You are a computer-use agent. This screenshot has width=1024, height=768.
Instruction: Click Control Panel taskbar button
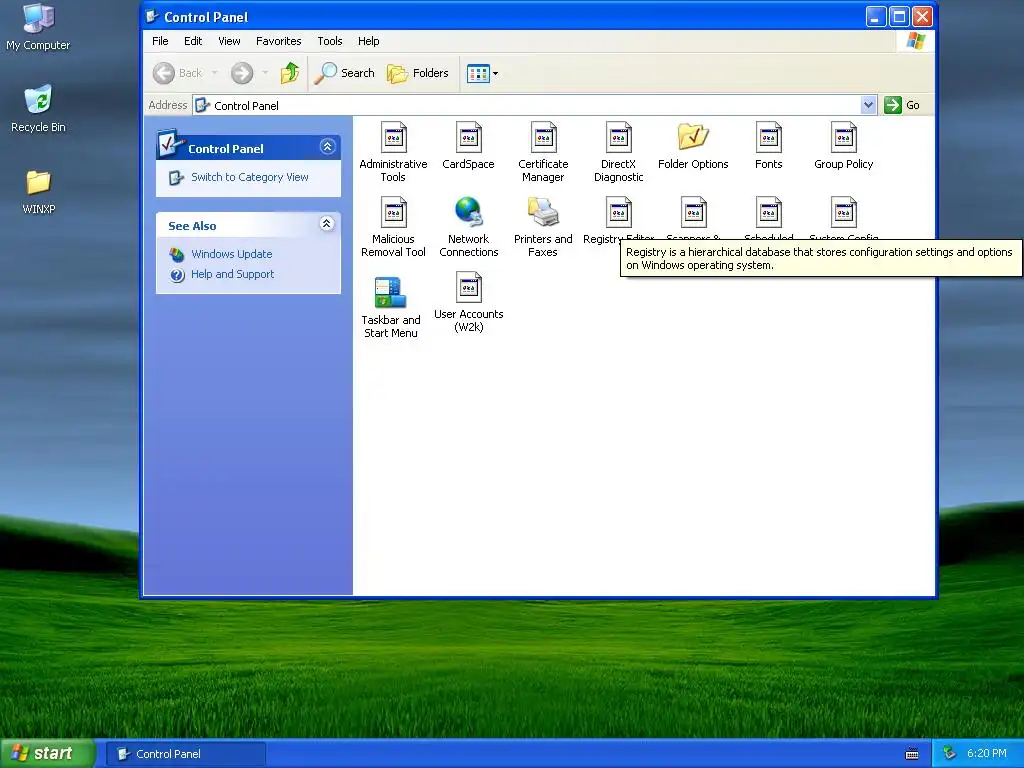tap(185, 754)
